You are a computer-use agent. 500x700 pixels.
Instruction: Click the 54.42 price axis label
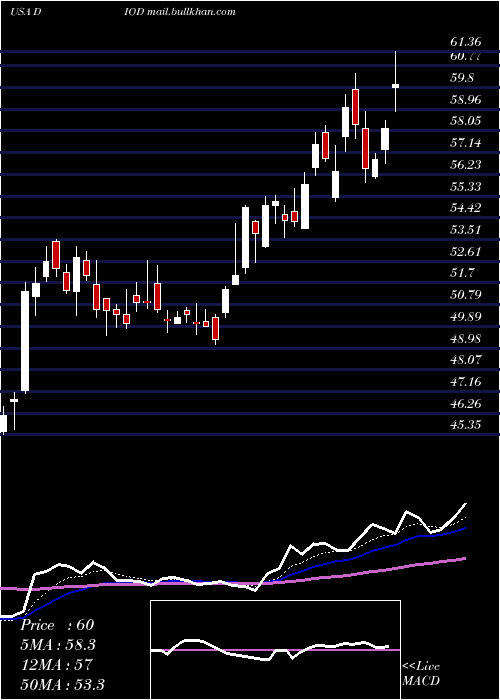(466, 208)
